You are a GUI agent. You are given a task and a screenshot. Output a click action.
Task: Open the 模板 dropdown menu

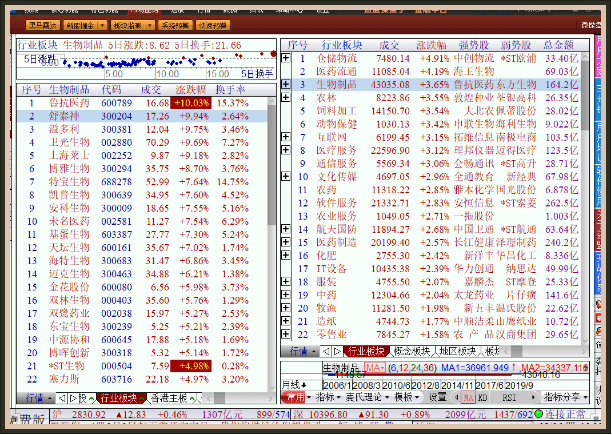click(407, 397)
